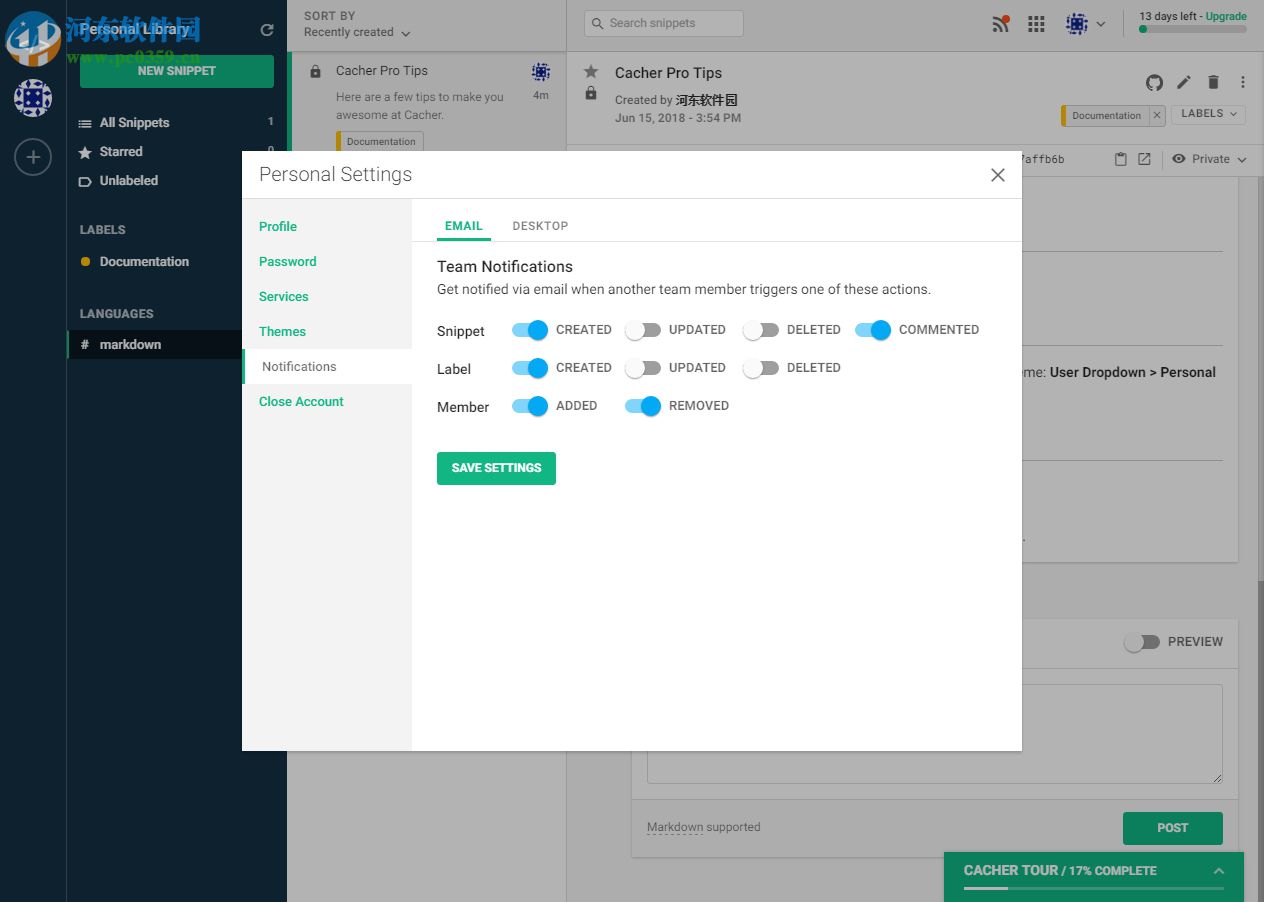Toggle Member REMOVED notification
Image resolution: width=1264 pixels, height=902 pixels.
click(x=643, y=406)
